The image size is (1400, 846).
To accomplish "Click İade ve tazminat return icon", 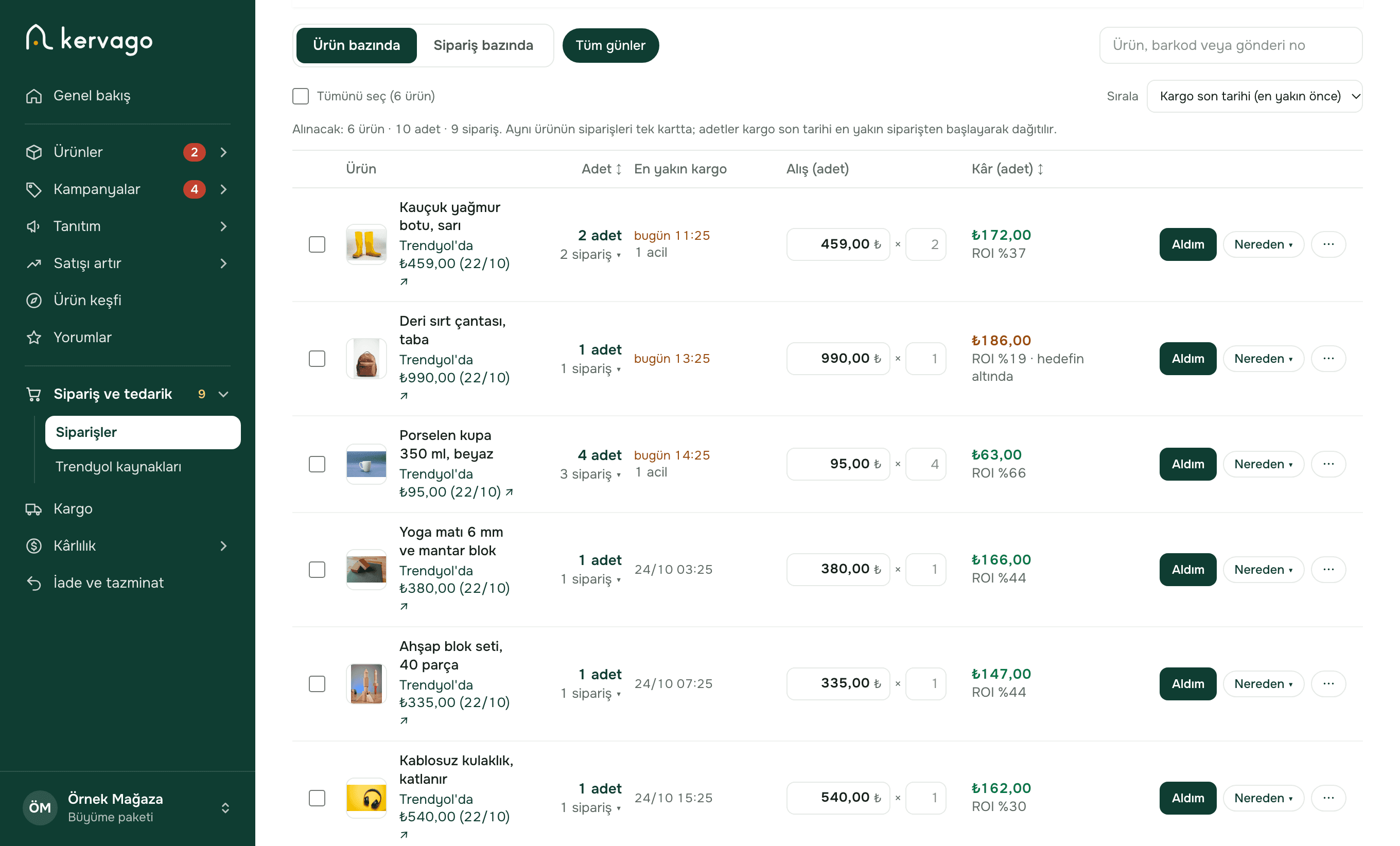I will coord(34,583).
